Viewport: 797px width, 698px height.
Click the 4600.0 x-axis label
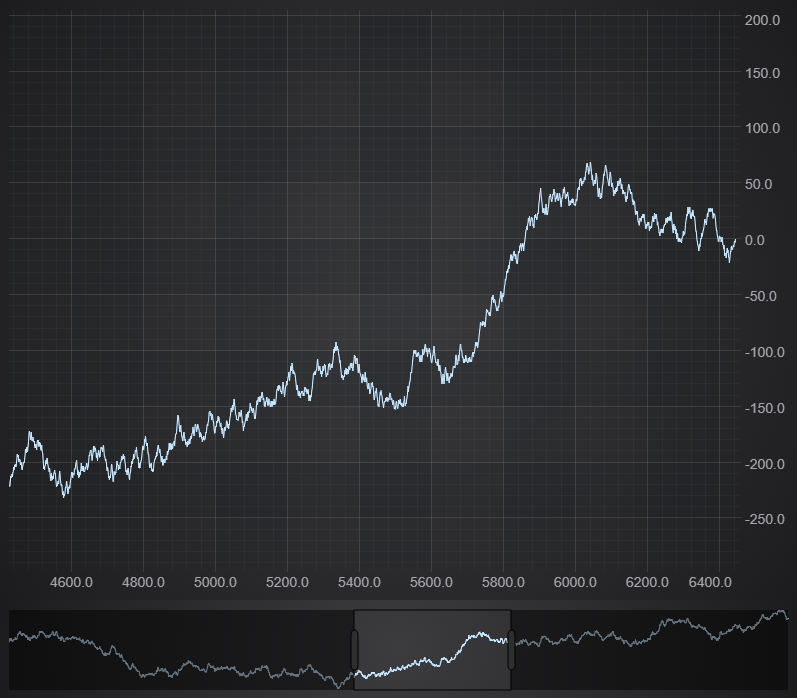[71, 583]
